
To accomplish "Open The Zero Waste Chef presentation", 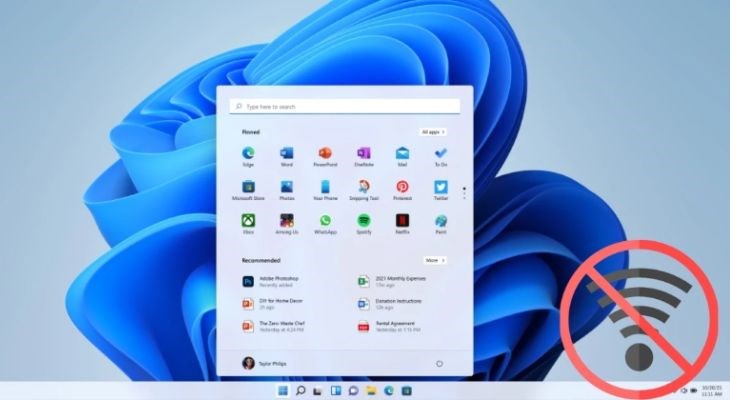I will point(273,326).
